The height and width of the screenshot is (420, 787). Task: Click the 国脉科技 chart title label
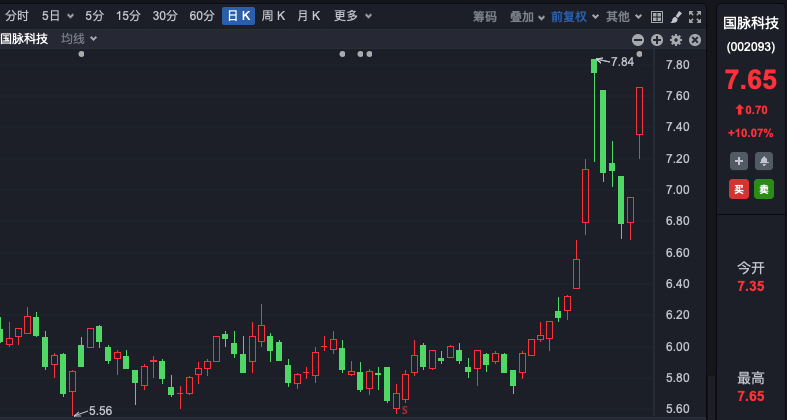coord(24,39)
